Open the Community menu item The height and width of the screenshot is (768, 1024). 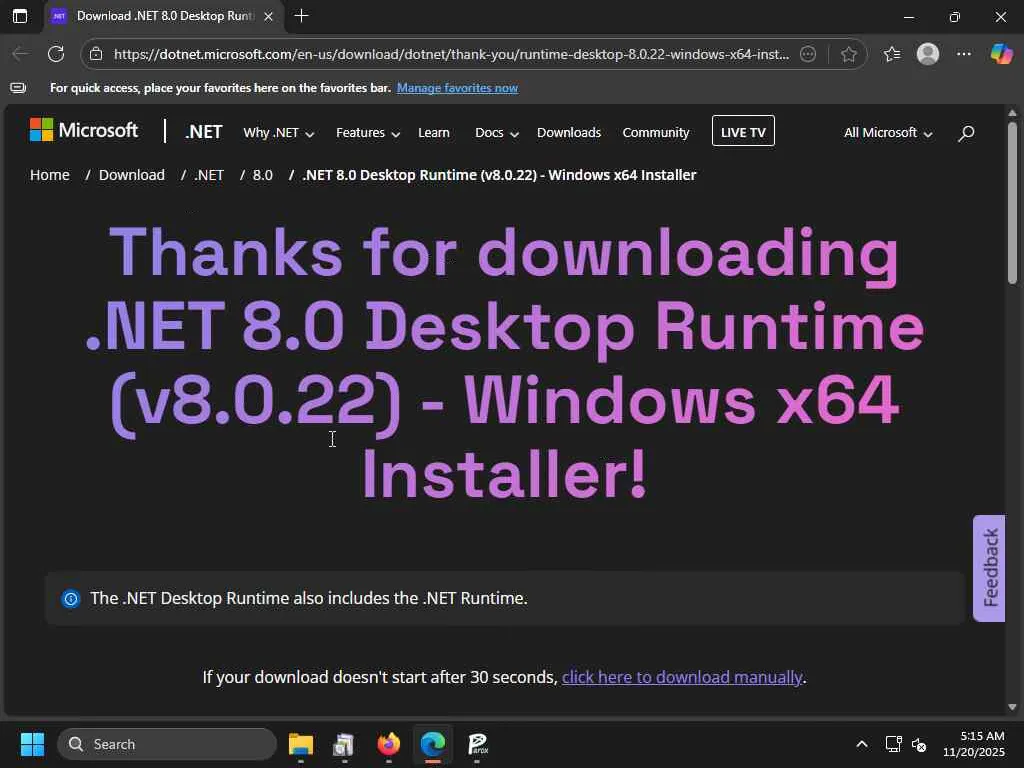pos(656,133)
